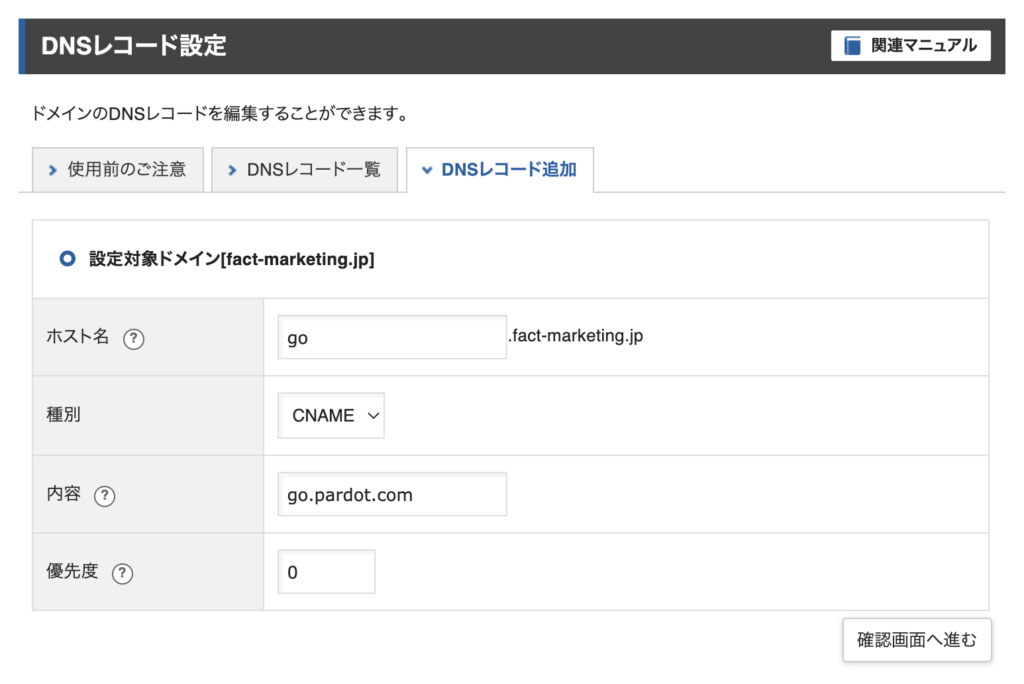
Task: Click the 内容 field containing go.pardot.com
Action: tap(392, 494)
